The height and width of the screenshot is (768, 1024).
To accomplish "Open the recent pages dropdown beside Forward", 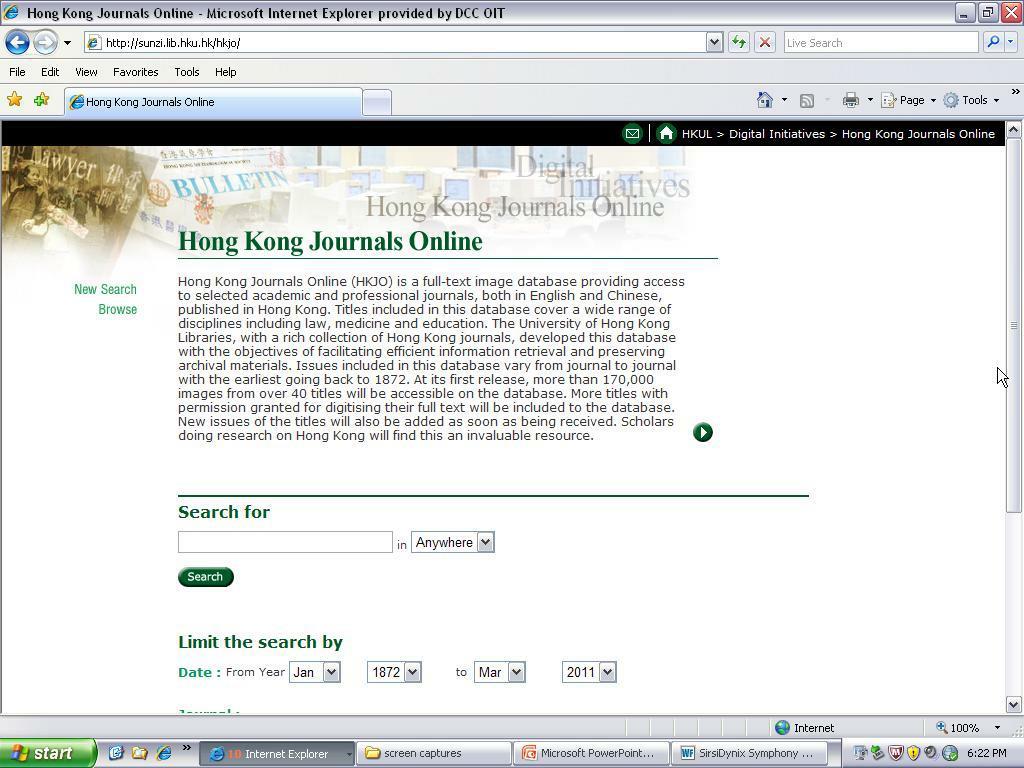I will 67,43.
